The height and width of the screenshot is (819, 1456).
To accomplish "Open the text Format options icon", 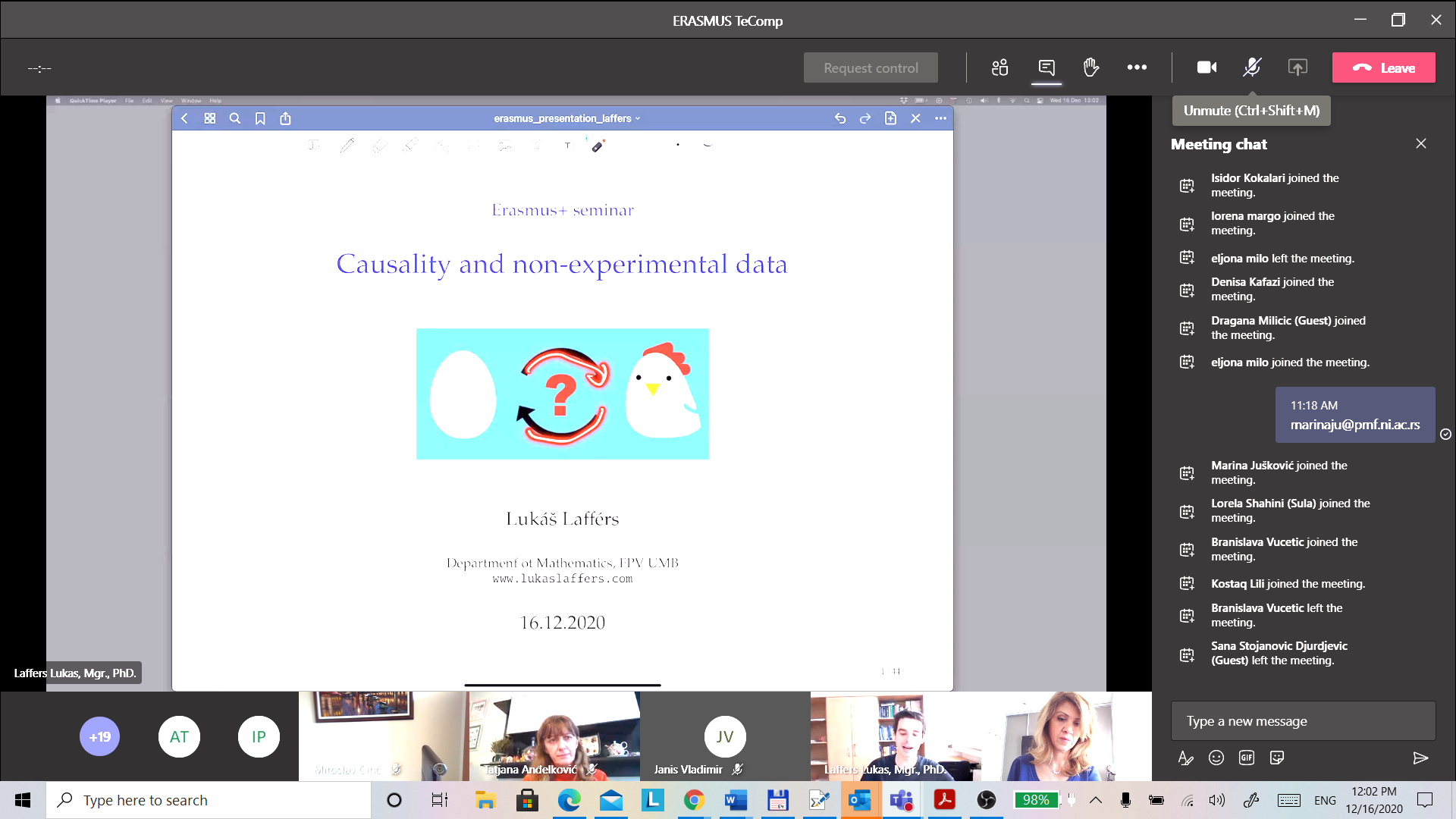I will [1185, 758].
